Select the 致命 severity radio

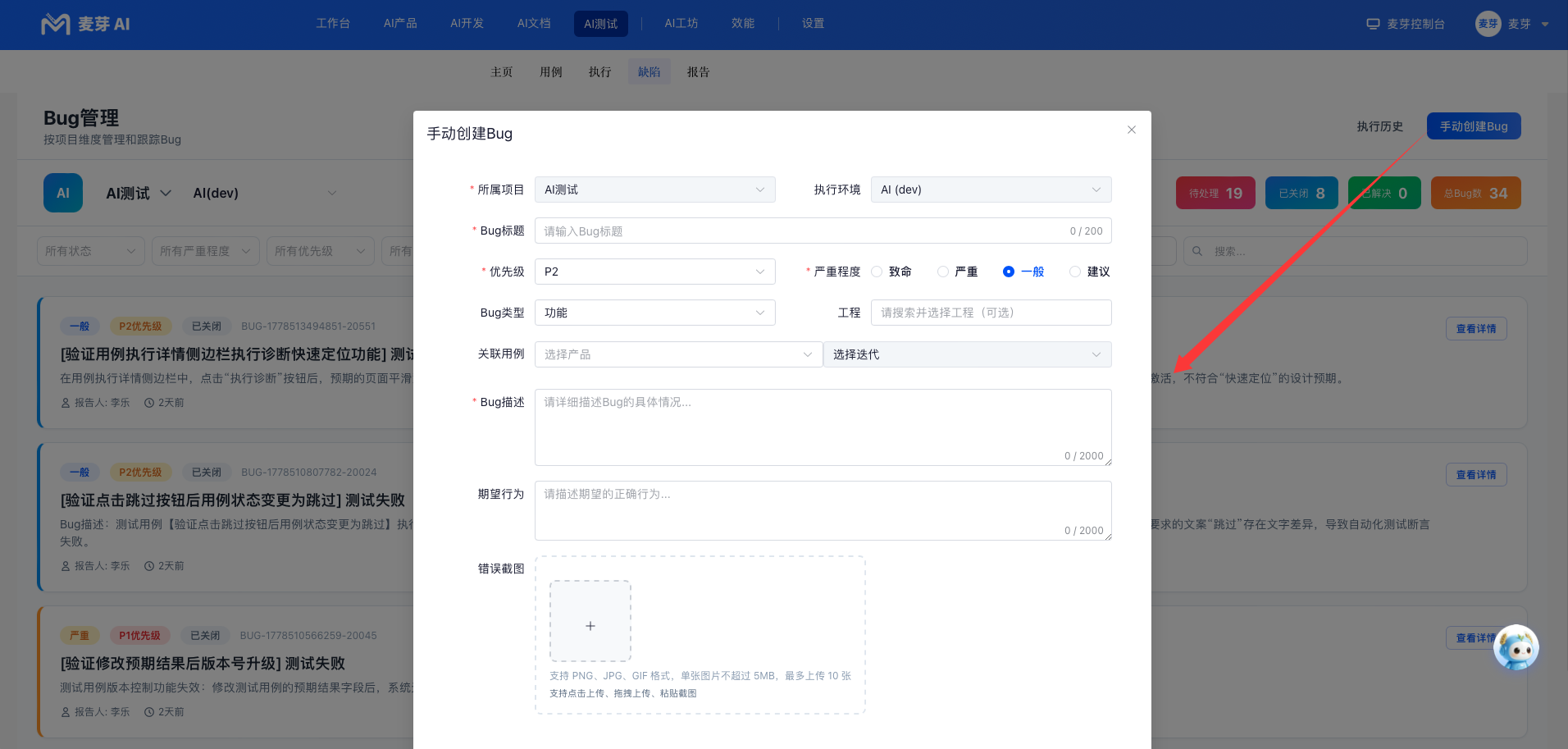pos(877,272)
